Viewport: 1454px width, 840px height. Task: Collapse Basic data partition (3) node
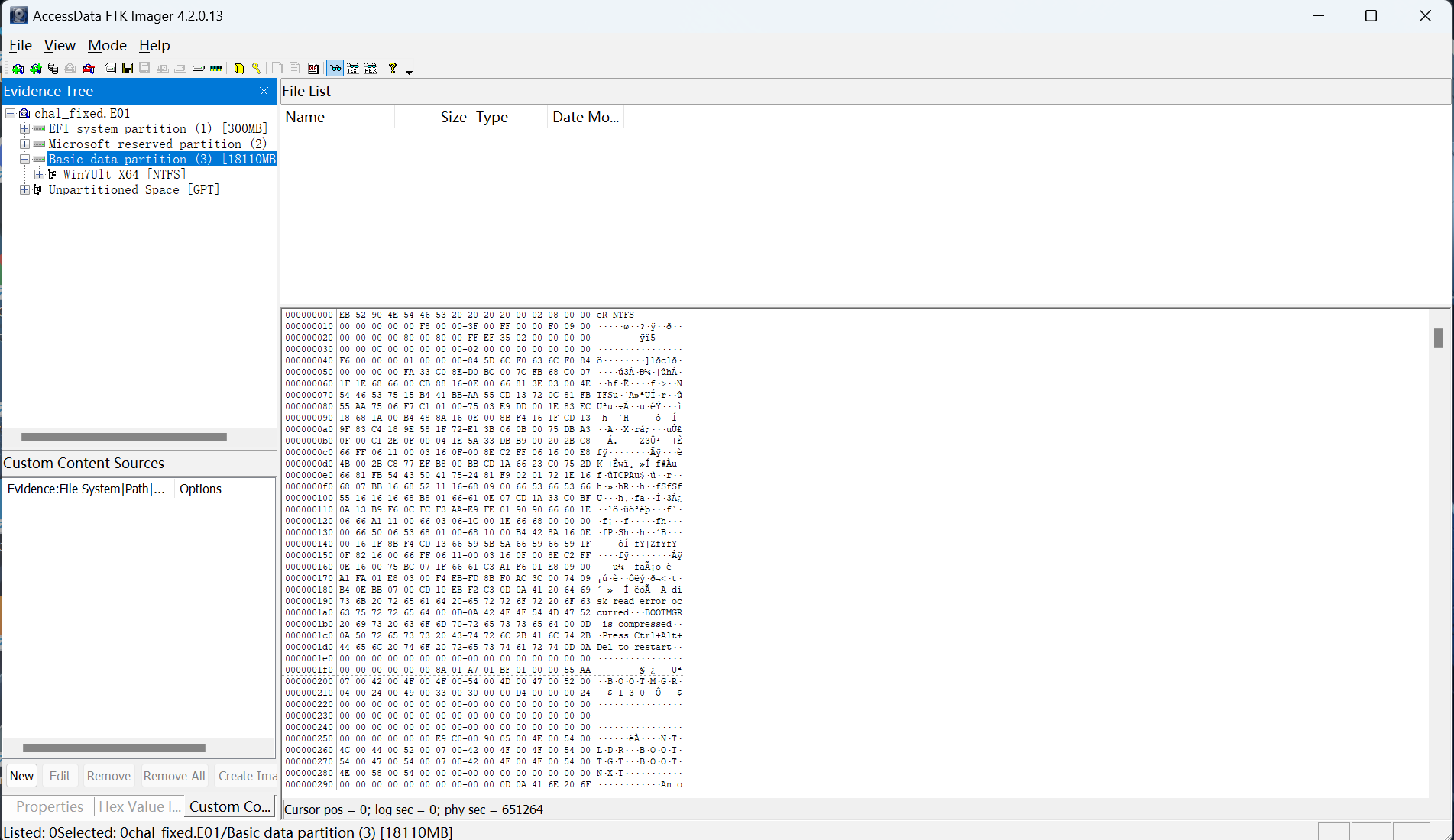pos(24,159)
